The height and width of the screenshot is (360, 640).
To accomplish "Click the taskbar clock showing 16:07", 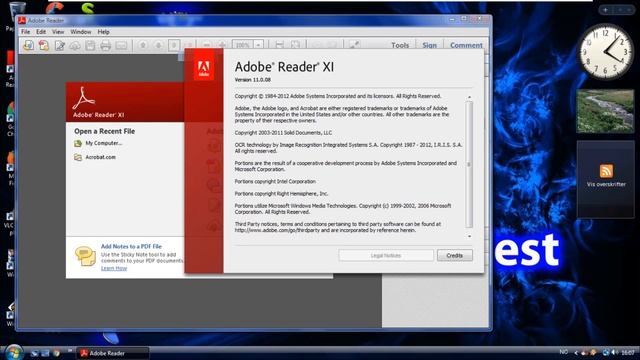I will [628, 352].
